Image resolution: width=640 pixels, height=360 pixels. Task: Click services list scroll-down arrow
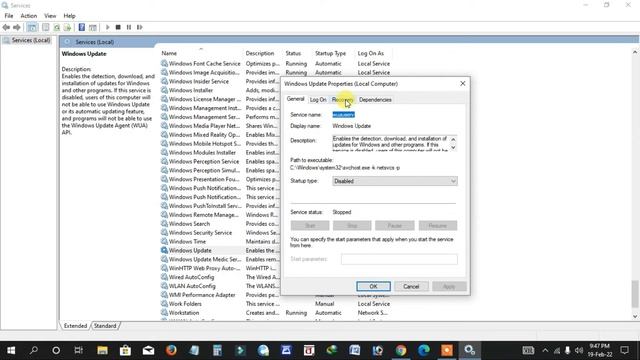(x=635, y=316)
